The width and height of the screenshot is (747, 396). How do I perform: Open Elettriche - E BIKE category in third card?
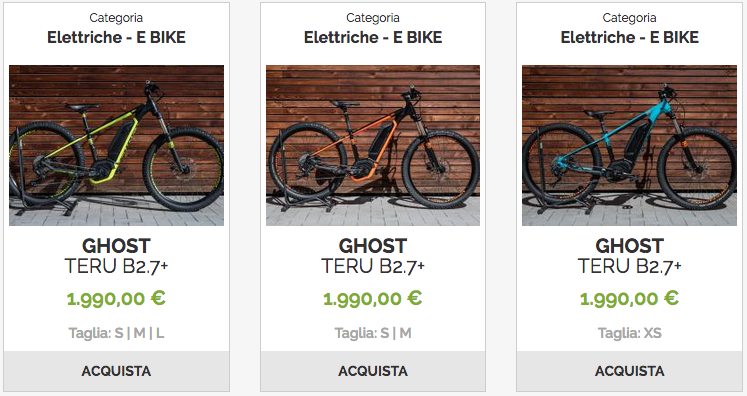coord(629,37)
